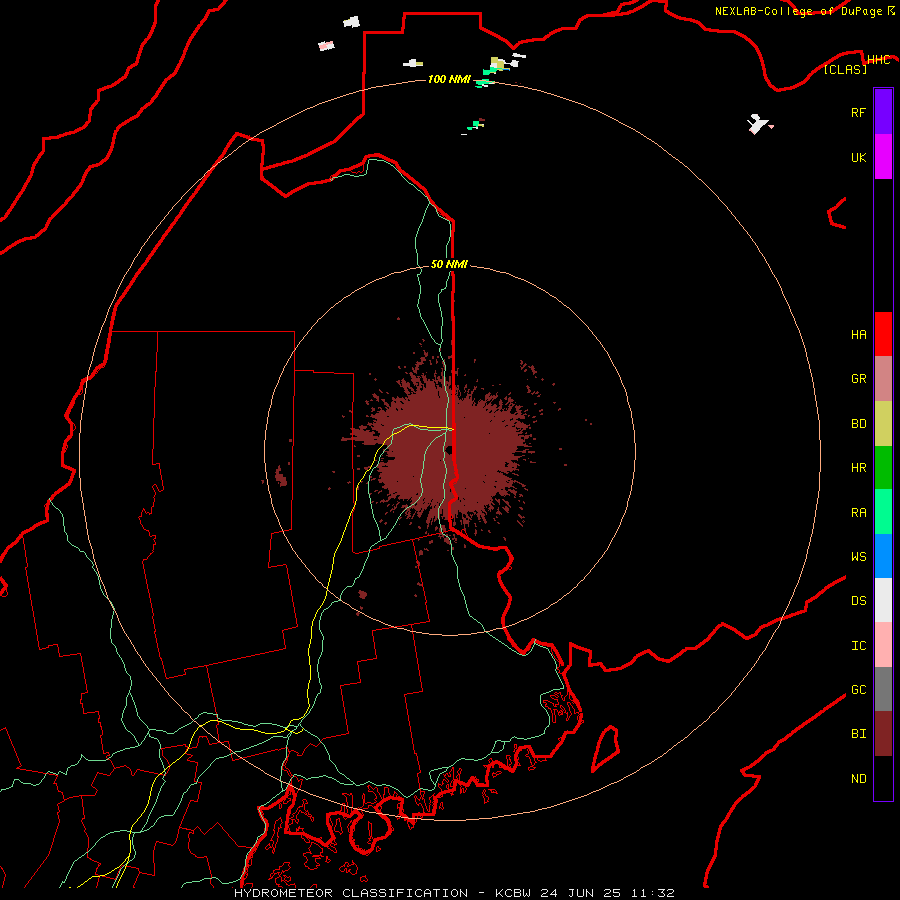Click the "DS" legend label
The width and height of the screenshot is (900, 900).
tap(858, 601)
